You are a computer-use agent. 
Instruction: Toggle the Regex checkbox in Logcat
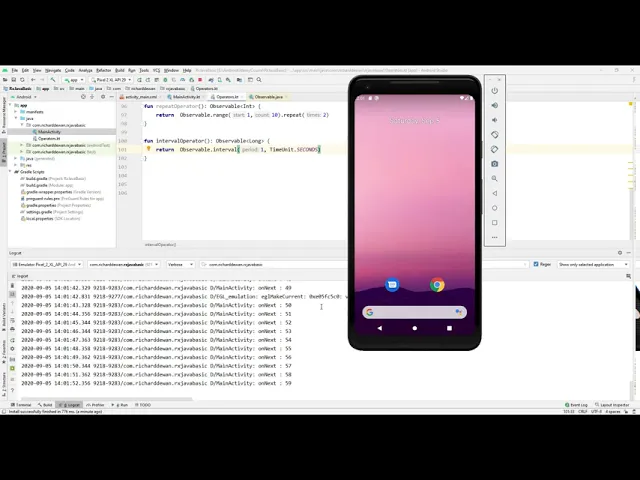(x=536, y=264)
